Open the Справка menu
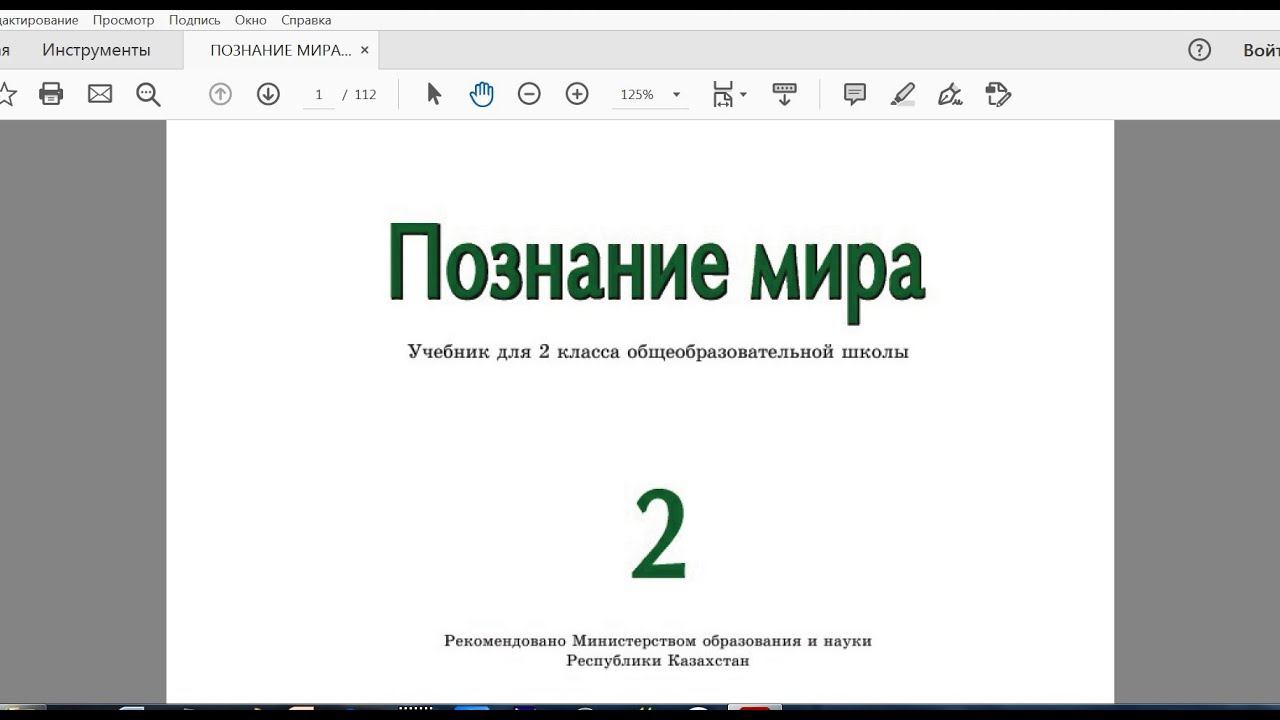The image size is (1280, 720). point(306,20)
